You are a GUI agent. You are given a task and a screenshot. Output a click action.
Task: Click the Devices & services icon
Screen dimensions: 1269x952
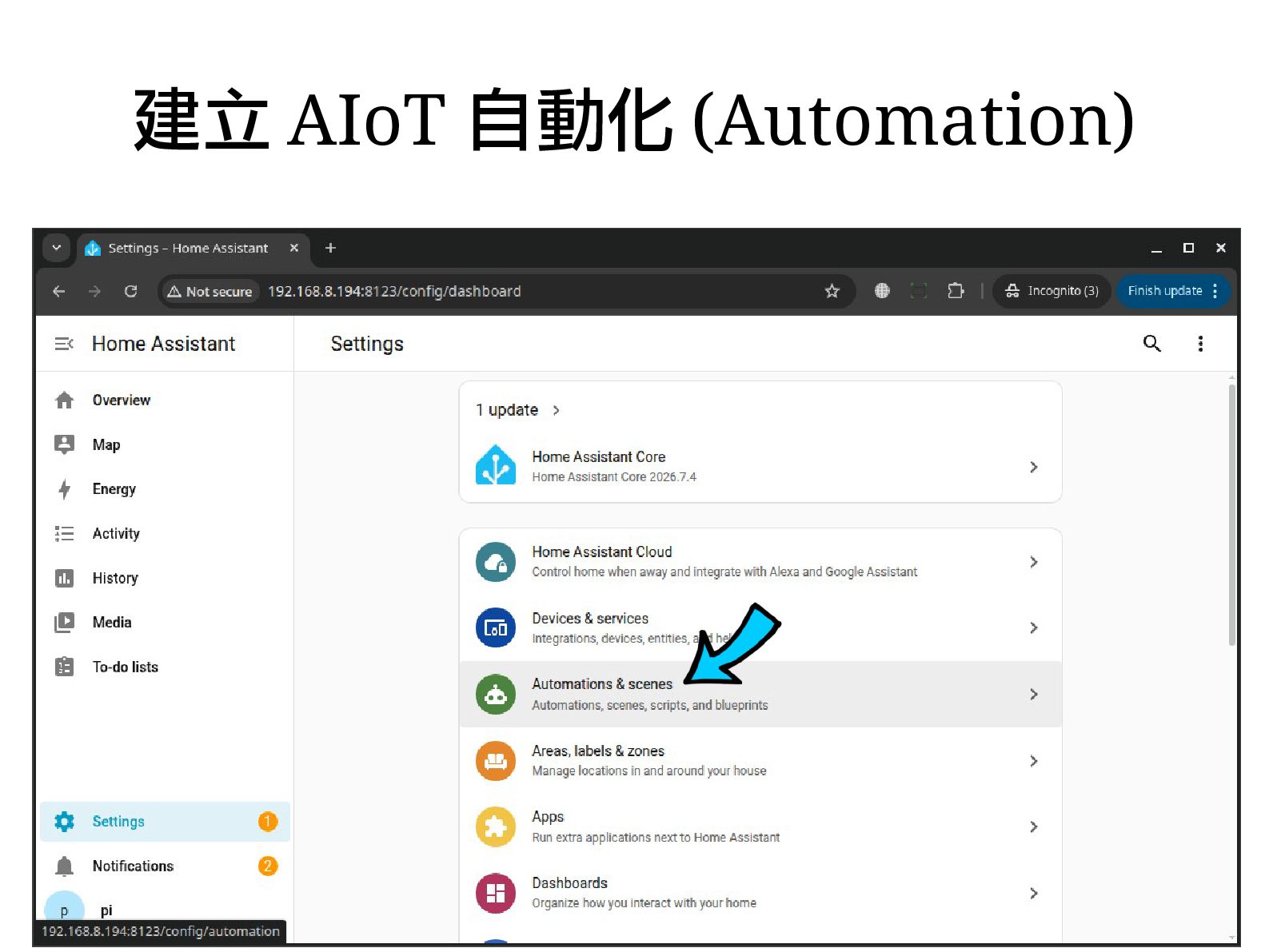point(496,628)
